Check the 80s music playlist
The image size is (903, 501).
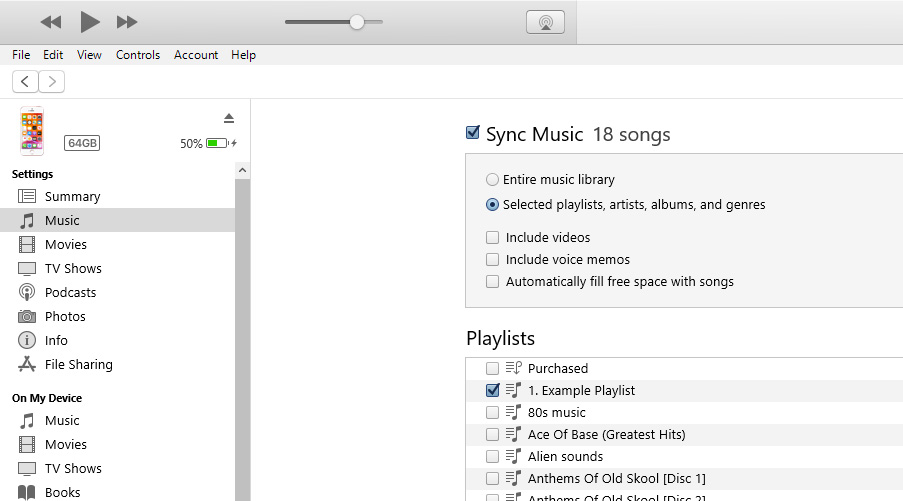pos(492,412)
